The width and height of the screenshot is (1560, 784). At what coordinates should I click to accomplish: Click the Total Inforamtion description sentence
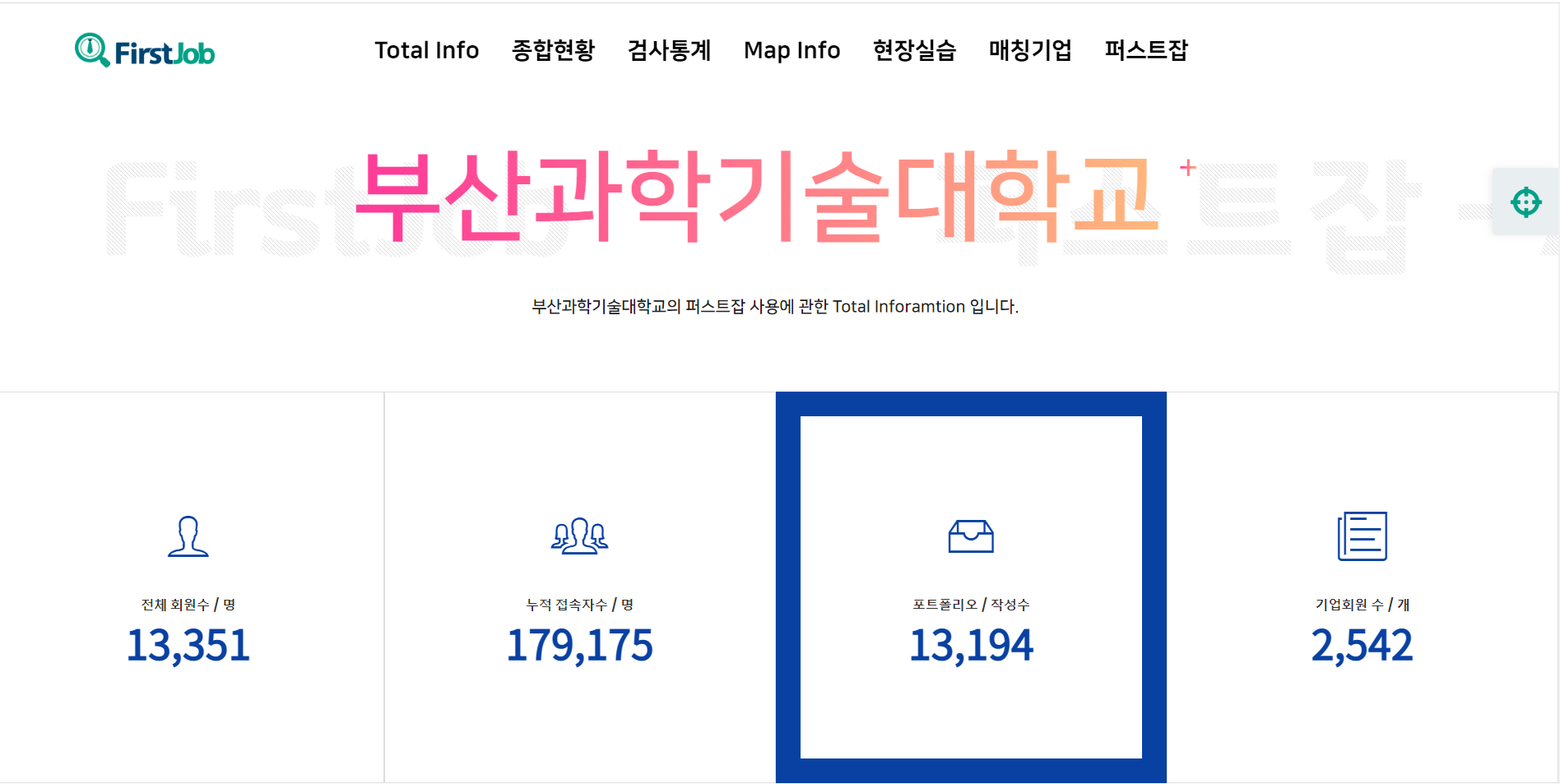coord(775,307)
